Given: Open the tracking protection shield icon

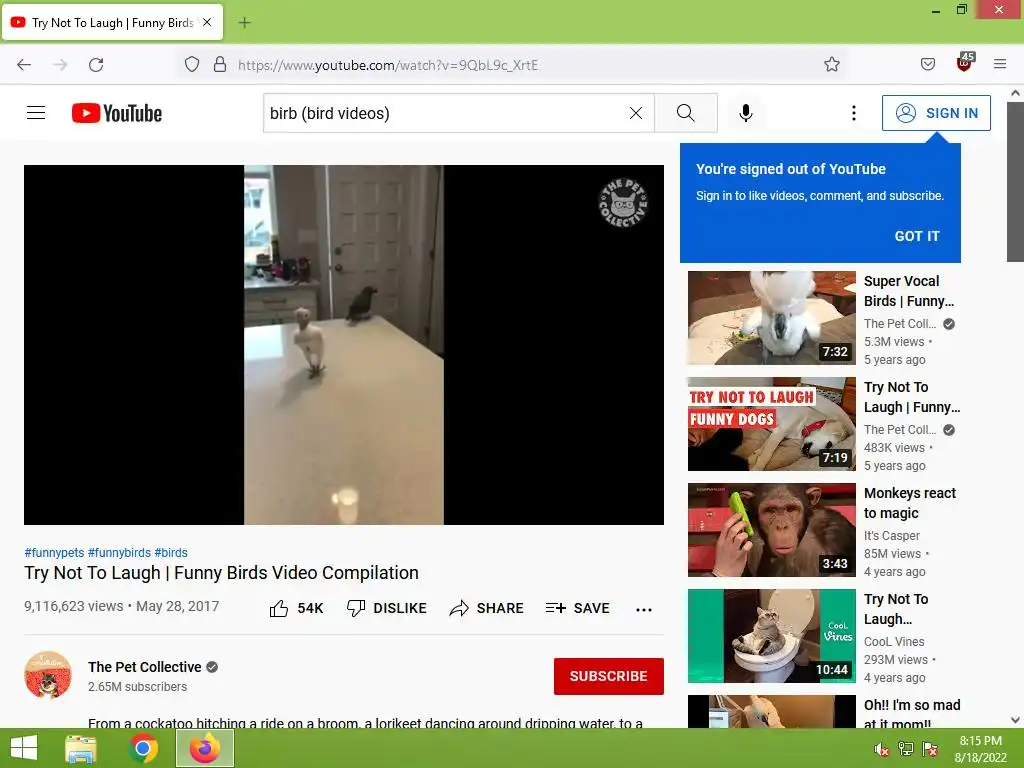Looking at the screenshot, I should pos(191,64).
